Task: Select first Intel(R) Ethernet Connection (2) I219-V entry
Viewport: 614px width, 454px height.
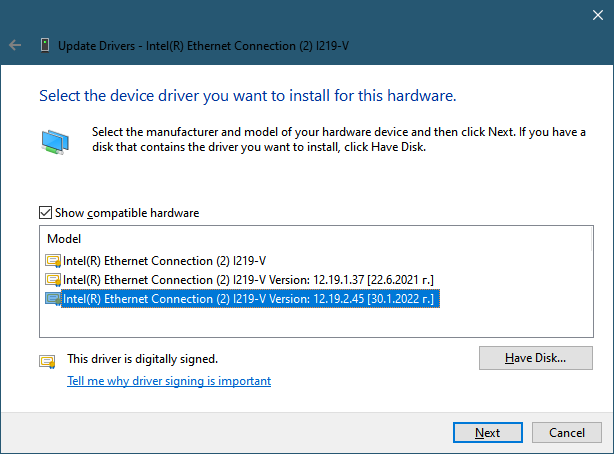Action: pyautogui.click(x=164, y=261)
